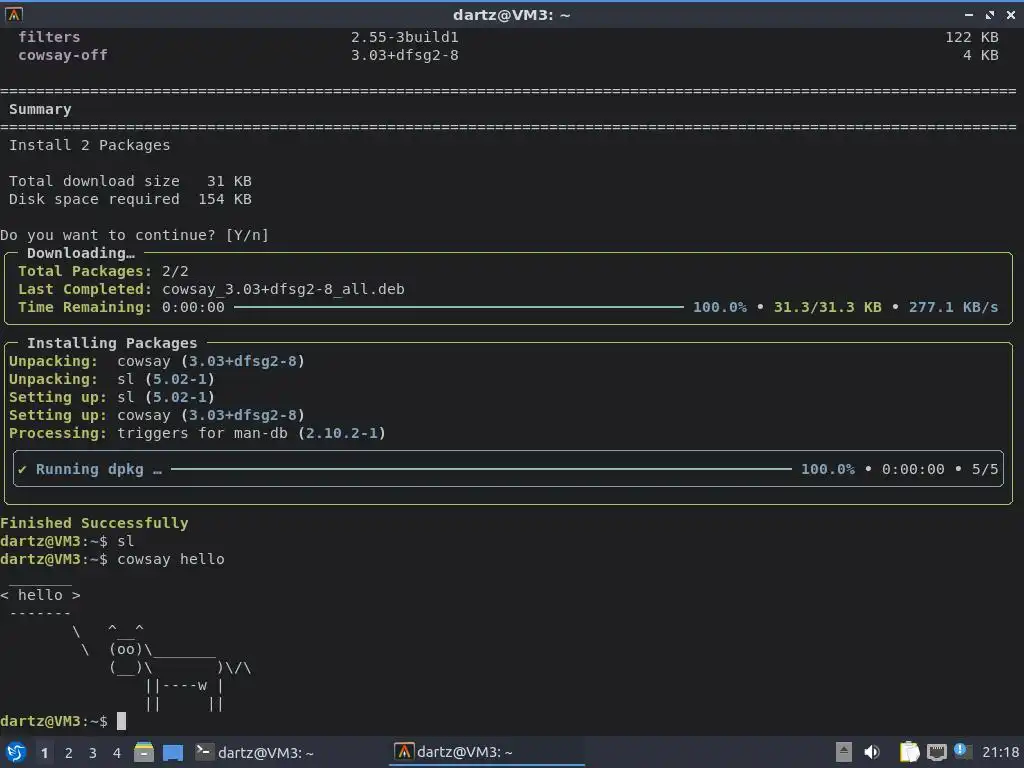Click the 21:18 clock
The image size is (1024, 768).
pyautogui.click(x=1000, y=752)
